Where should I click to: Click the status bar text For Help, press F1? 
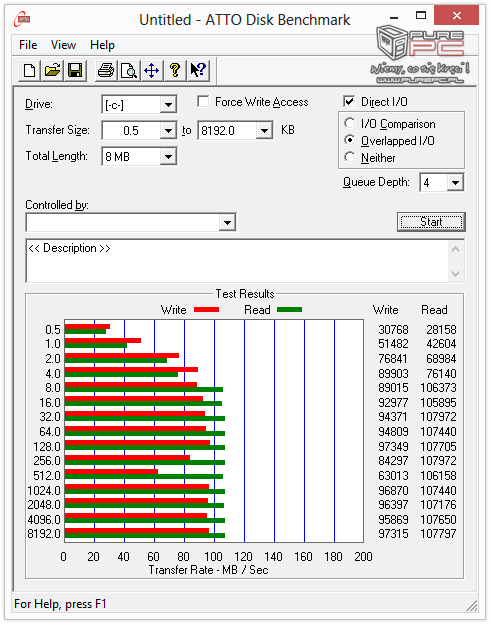coord(60,604)
